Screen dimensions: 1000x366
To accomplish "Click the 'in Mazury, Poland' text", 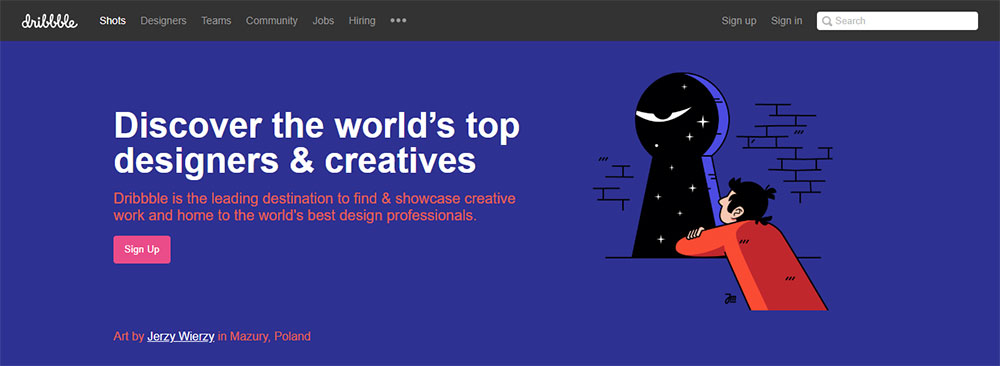I will [x=264, y=336].
